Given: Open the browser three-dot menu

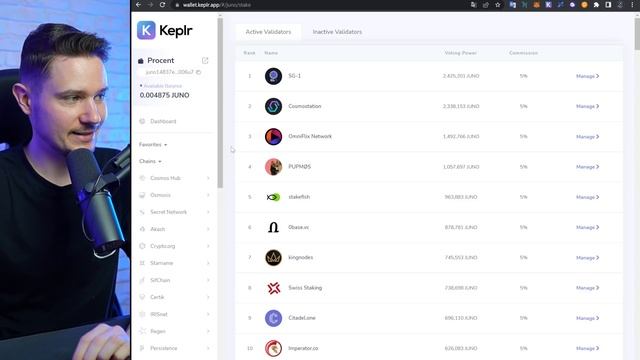Looking at the screenshot, I should 632,5.
